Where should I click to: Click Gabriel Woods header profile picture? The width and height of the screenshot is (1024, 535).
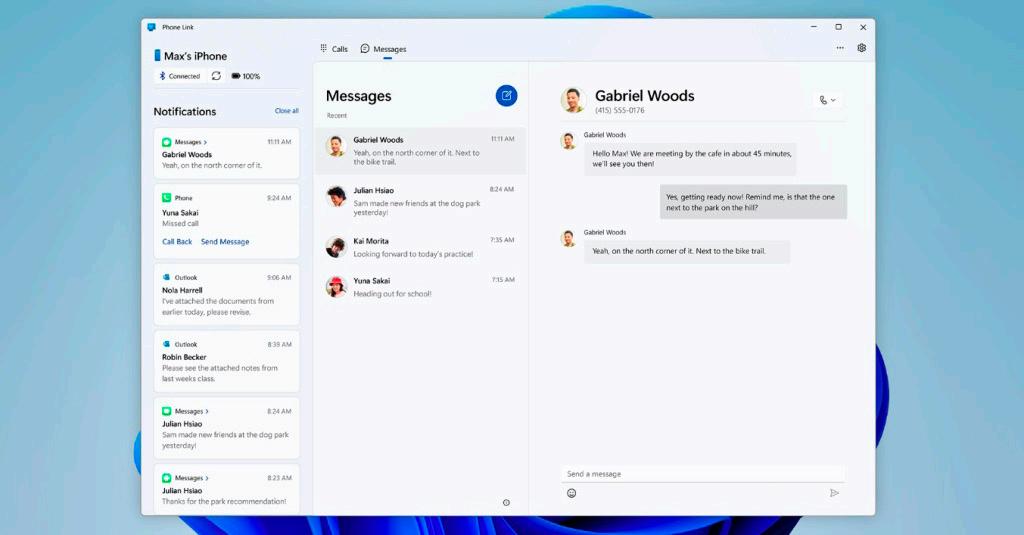tap(573, 100)
